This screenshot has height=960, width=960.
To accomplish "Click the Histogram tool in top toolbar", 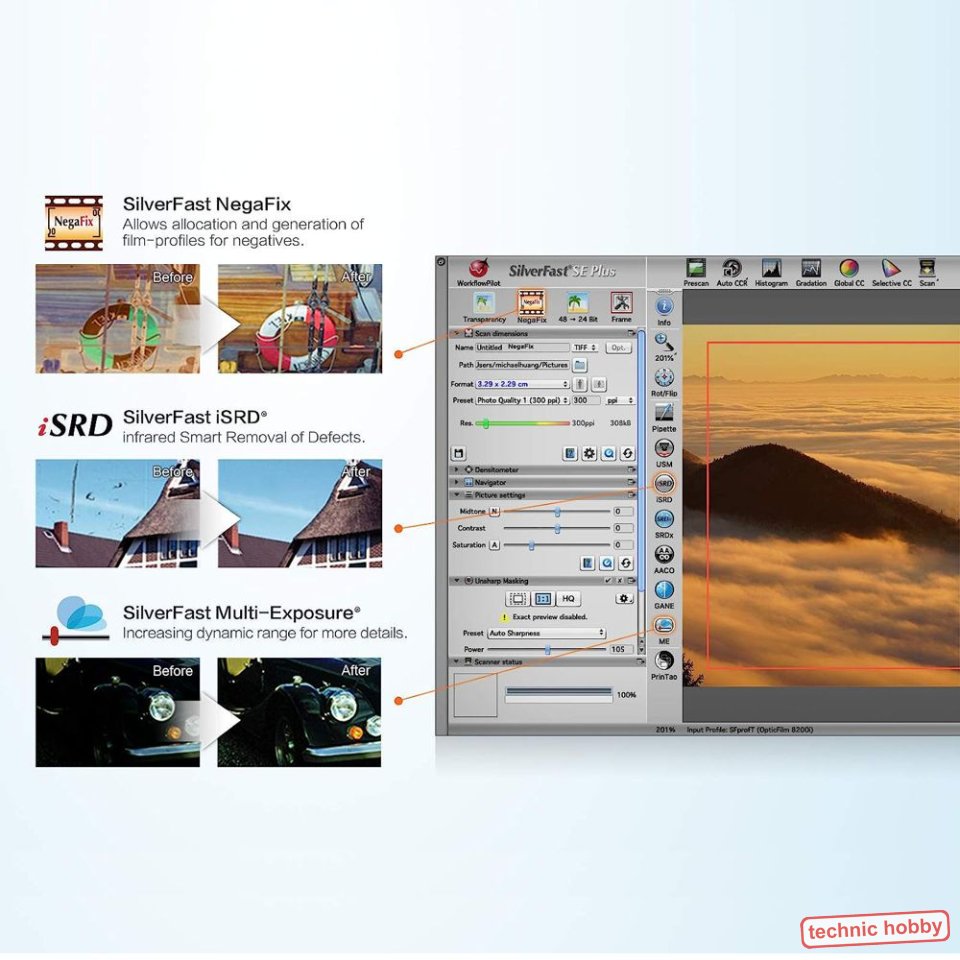I will 771,270.
